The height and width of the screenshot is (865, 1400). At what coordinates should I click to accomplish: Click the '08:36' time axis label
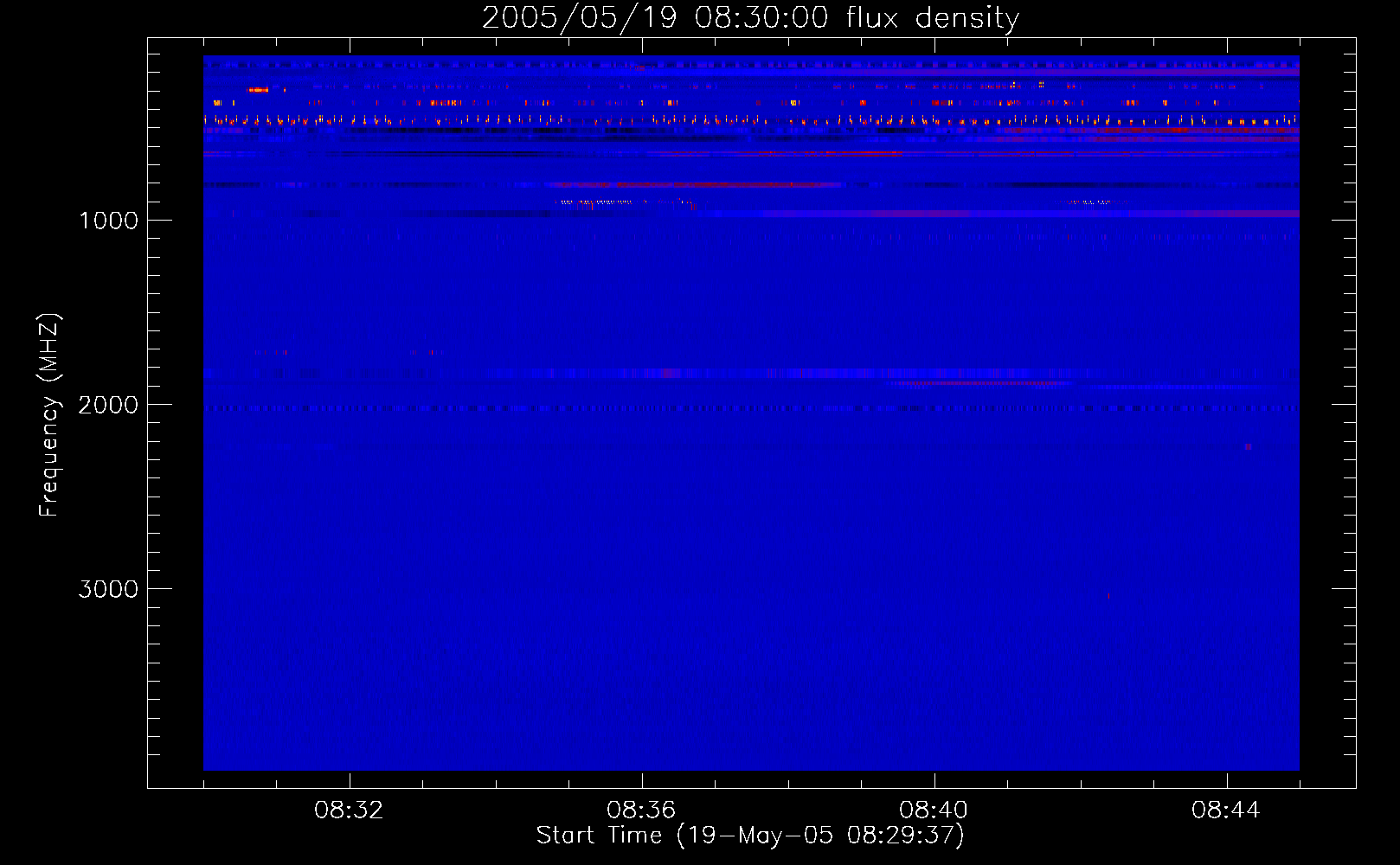click(x=641, y=811)
